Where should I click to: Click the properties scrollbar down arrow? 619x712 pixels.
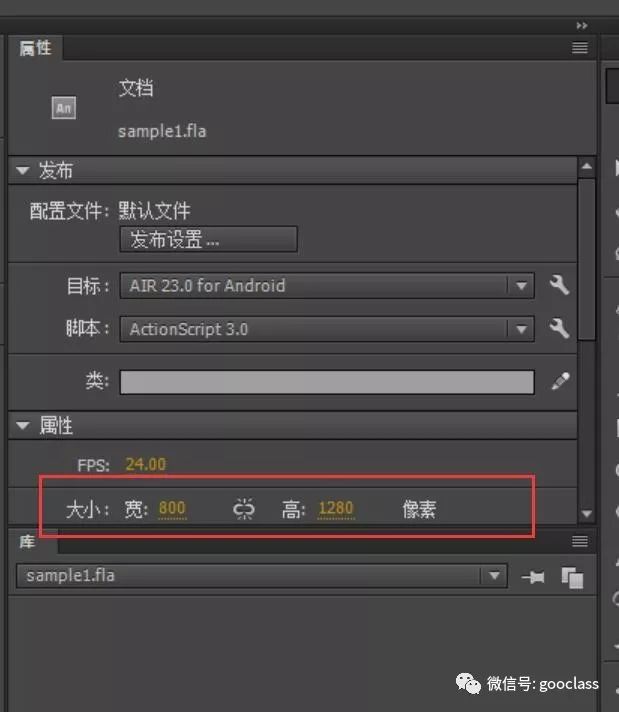[587, 514]
